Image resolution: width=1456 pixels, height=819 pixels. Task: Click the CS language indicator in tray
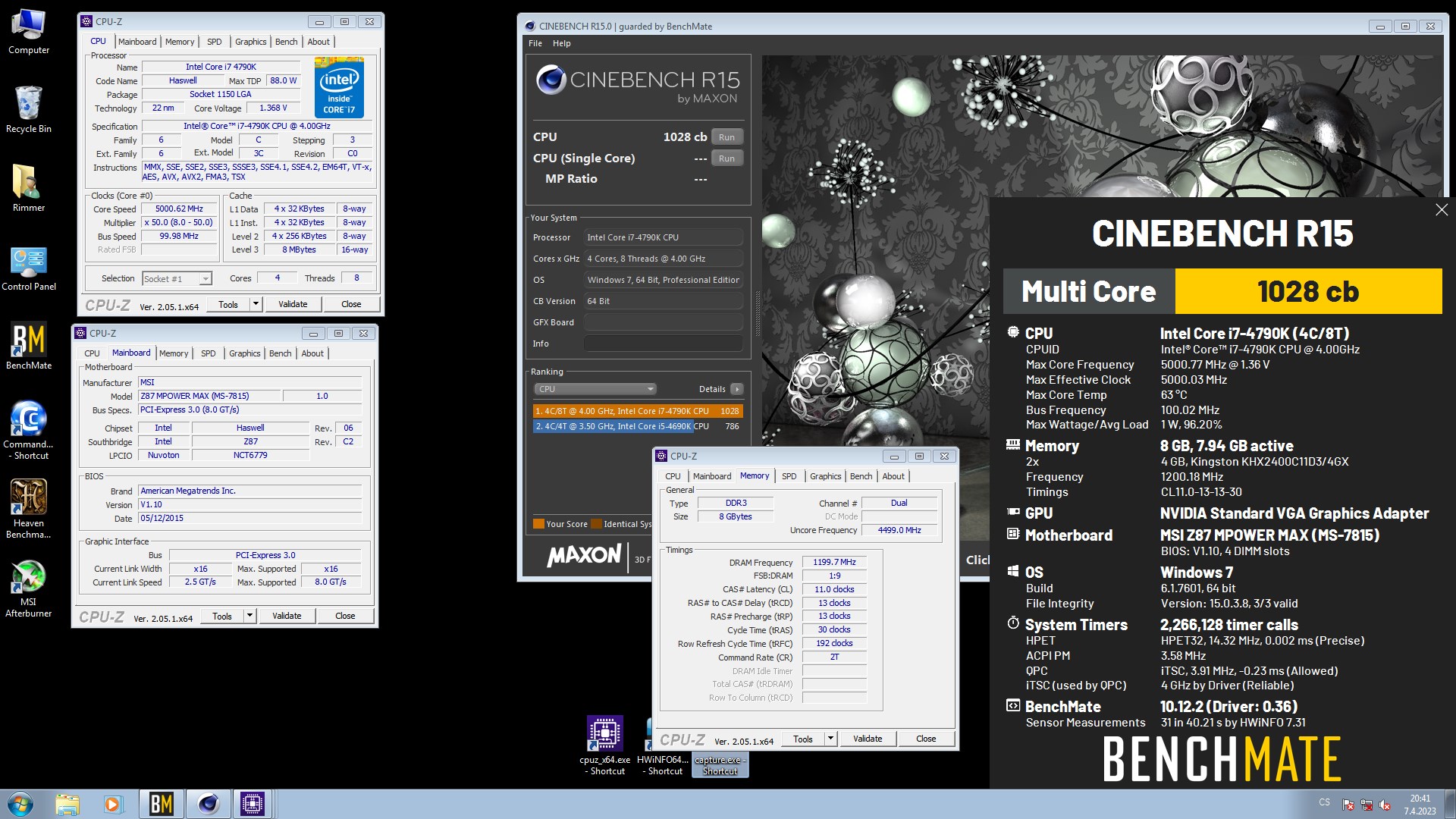[x=1324, y=802]
